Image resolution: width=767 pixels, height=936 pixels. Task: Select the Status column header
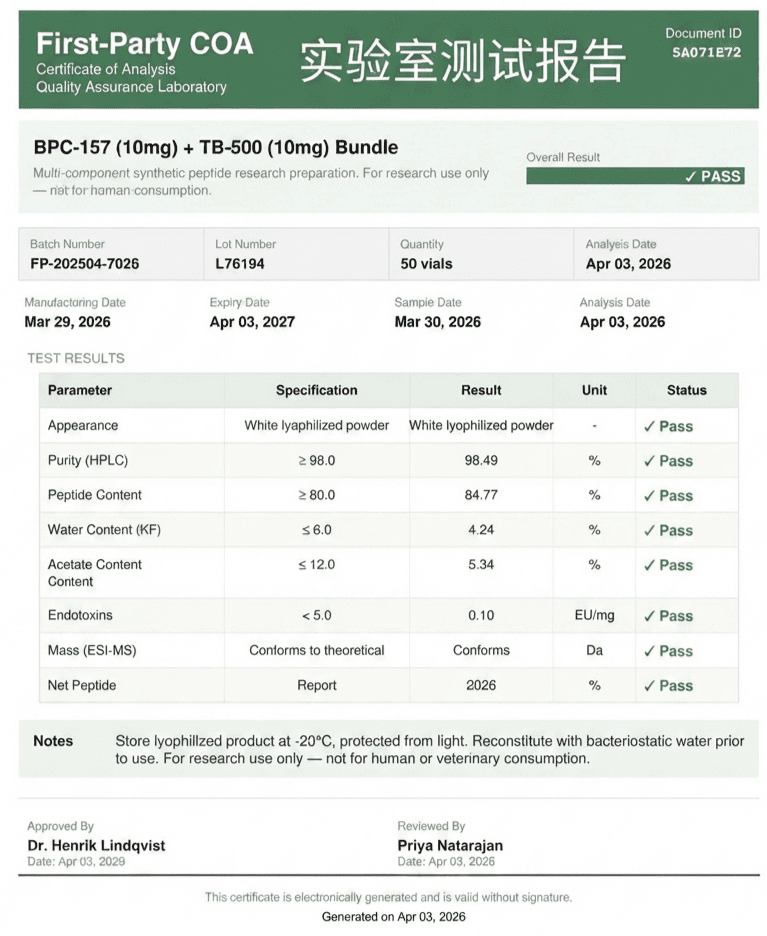pyautogui.click(x=686, y=390)
